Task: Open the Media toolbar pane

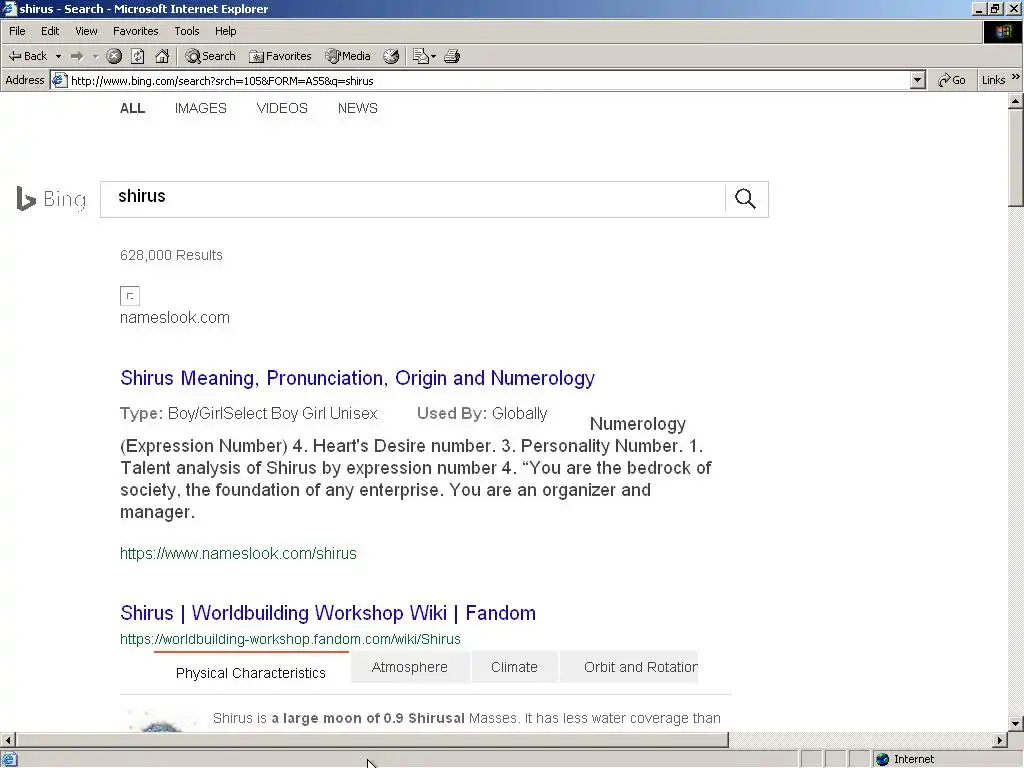Action: [x=348, y=56]
